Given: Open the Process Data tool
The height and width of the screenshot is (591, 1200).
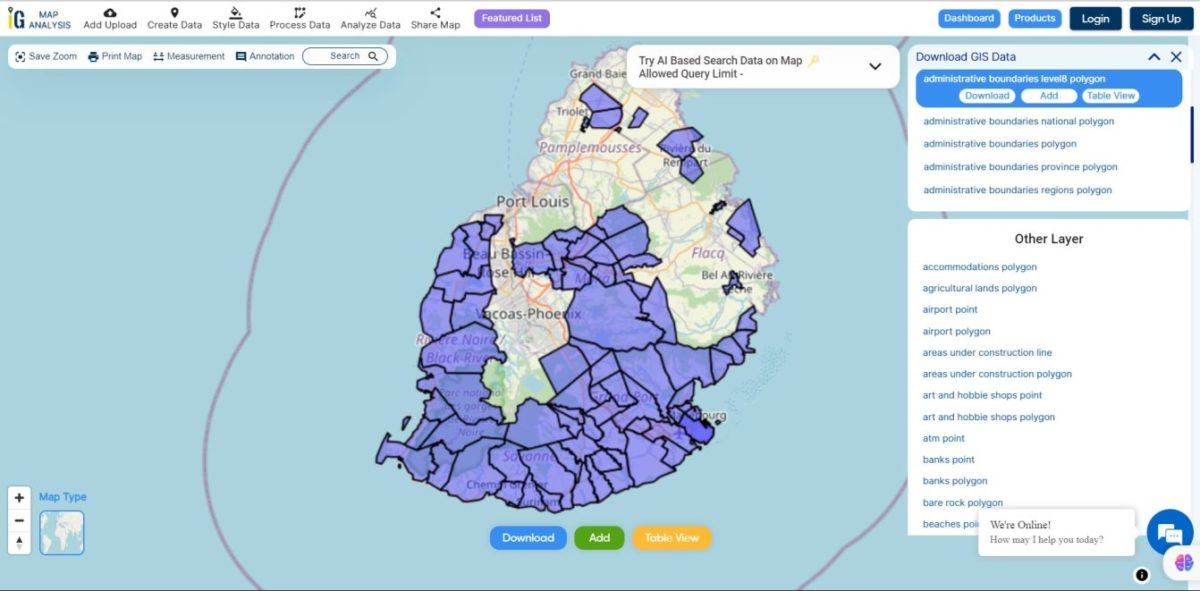Looking at the screenshot, I should pos(300,17).
